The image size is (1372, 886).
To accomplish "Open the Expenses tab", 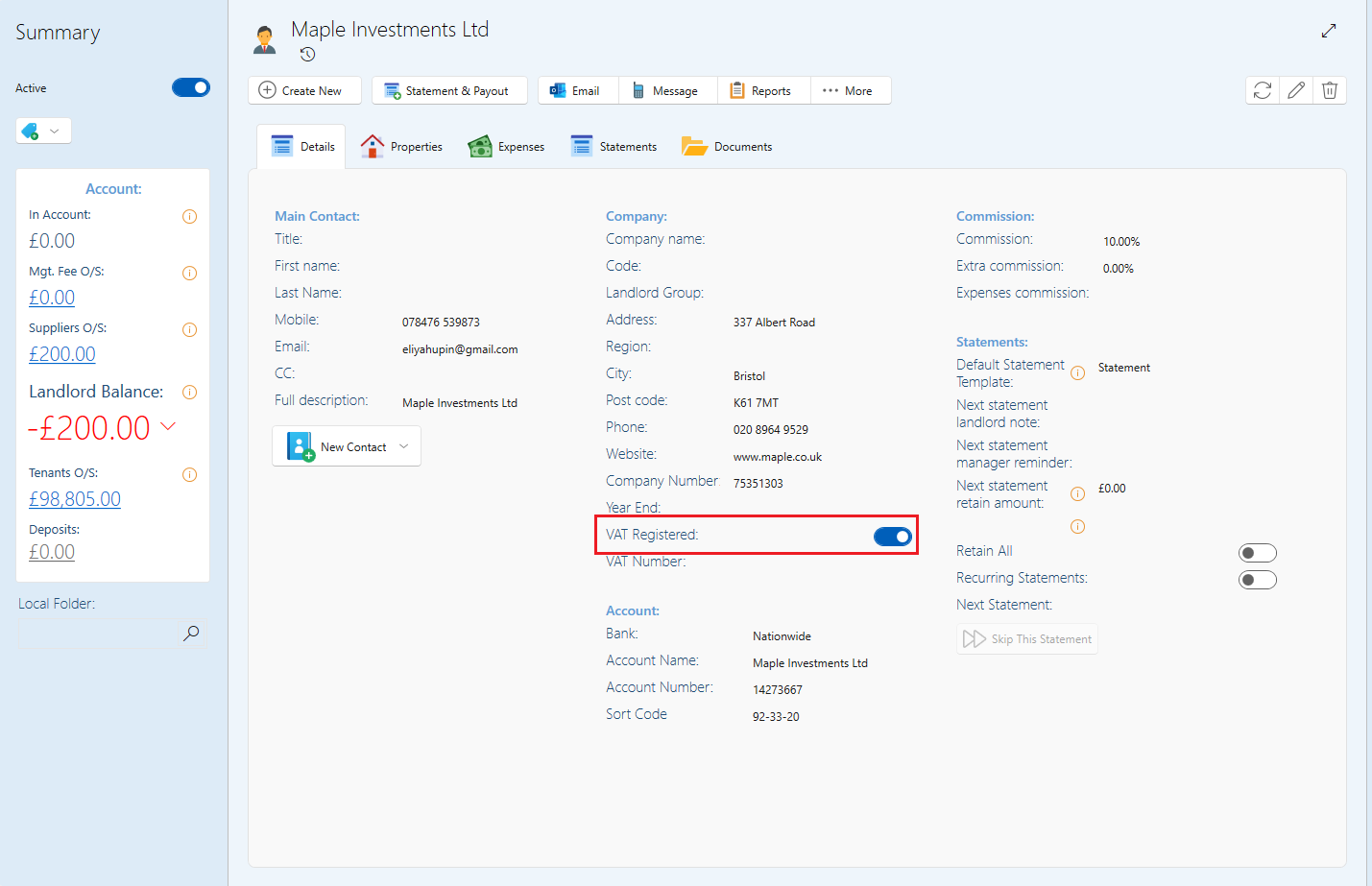I will (506, 147).
